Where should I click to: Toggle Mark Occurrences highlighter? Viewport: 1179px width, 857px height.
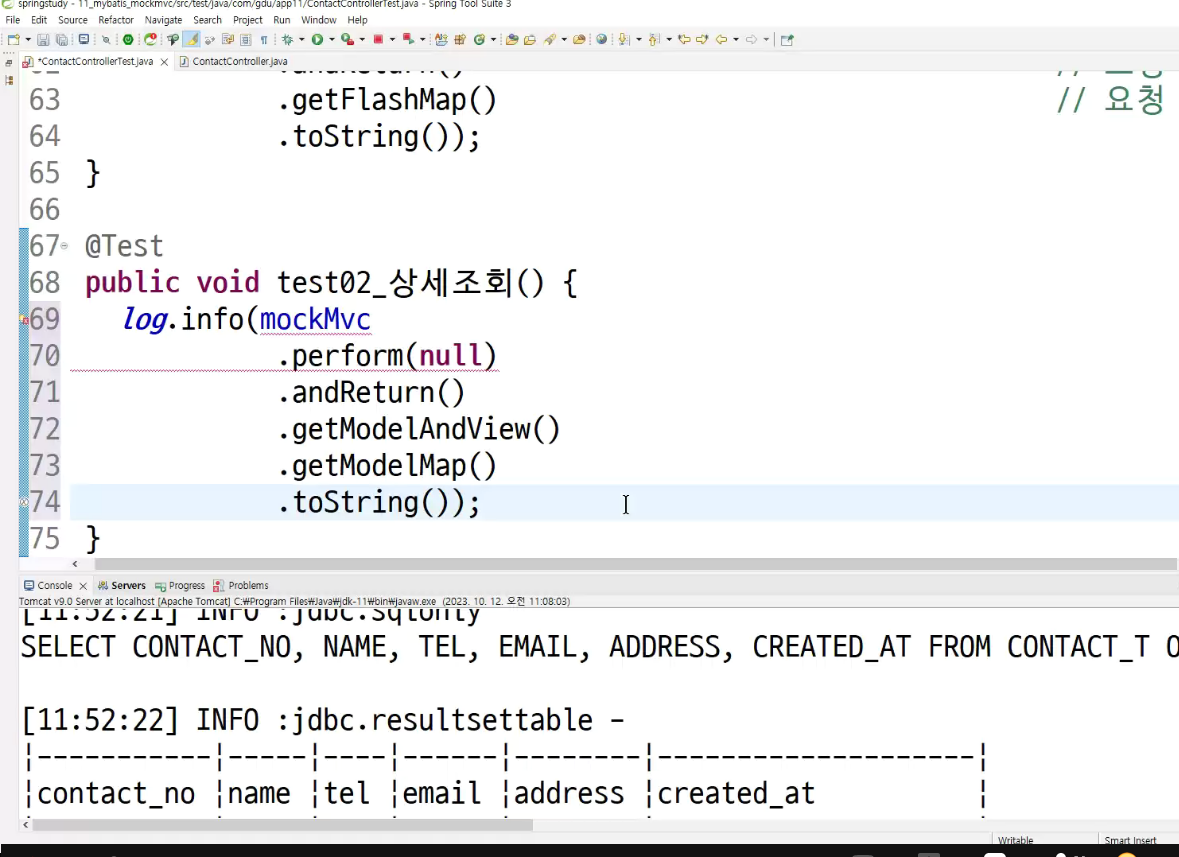pyautogui.click(x=191, y=40)
